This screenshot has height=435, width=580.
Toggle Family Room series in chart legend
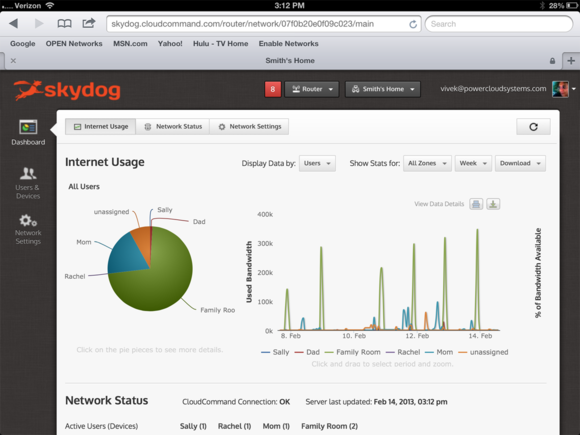coord(353,352)
